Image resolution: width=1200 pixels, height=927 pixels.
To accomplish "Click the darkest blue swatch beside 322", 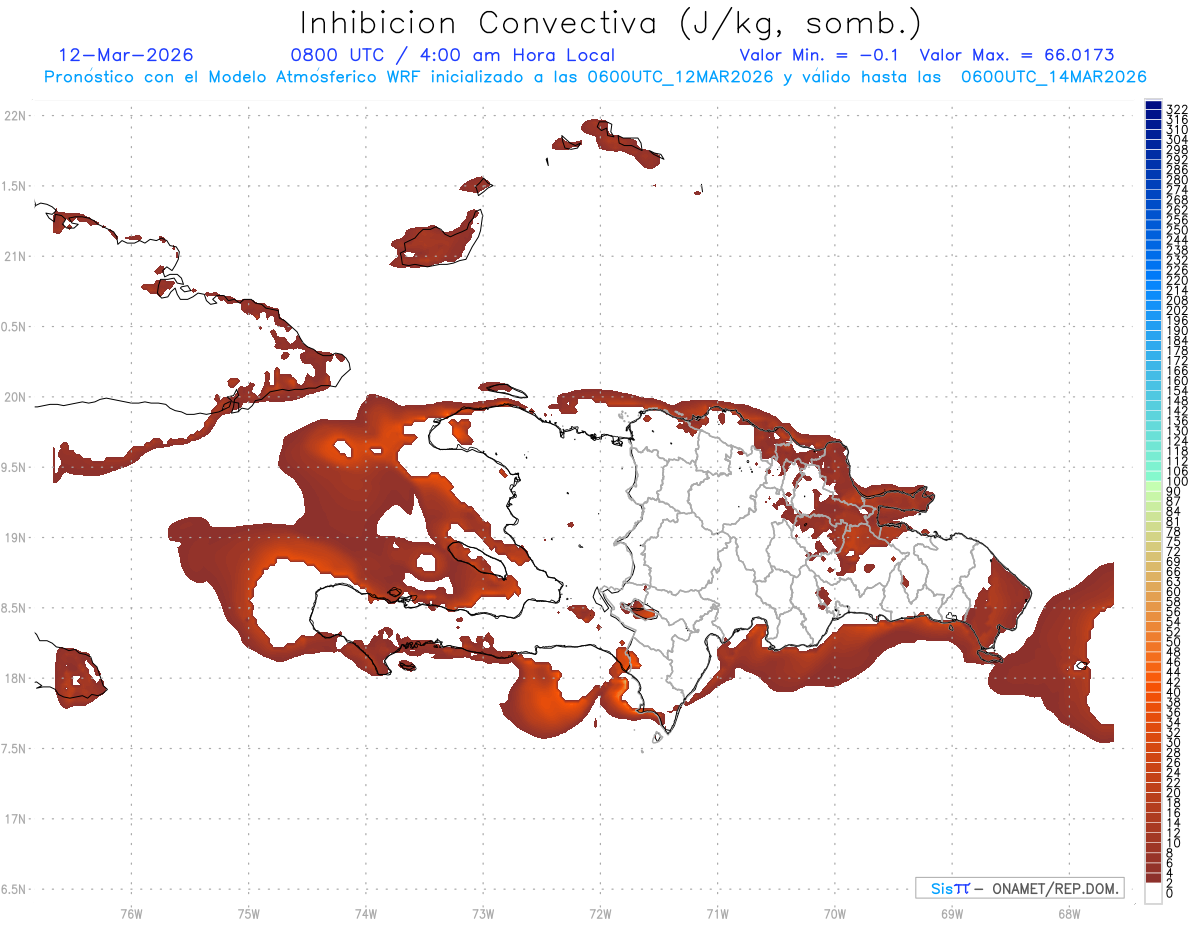I will pos(1153,105).
